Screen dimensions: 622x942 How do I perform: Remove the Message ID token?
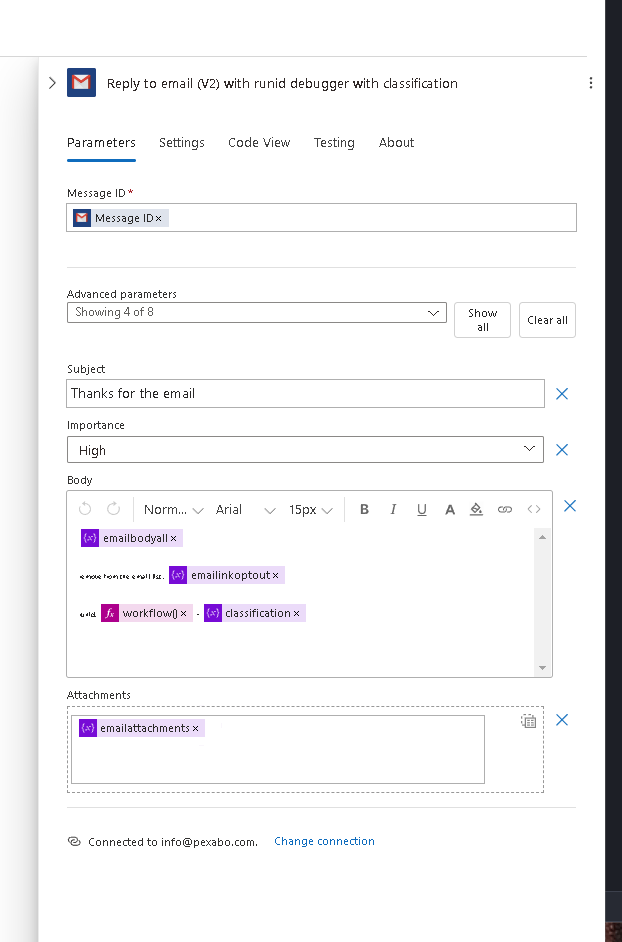click(159, 219)
